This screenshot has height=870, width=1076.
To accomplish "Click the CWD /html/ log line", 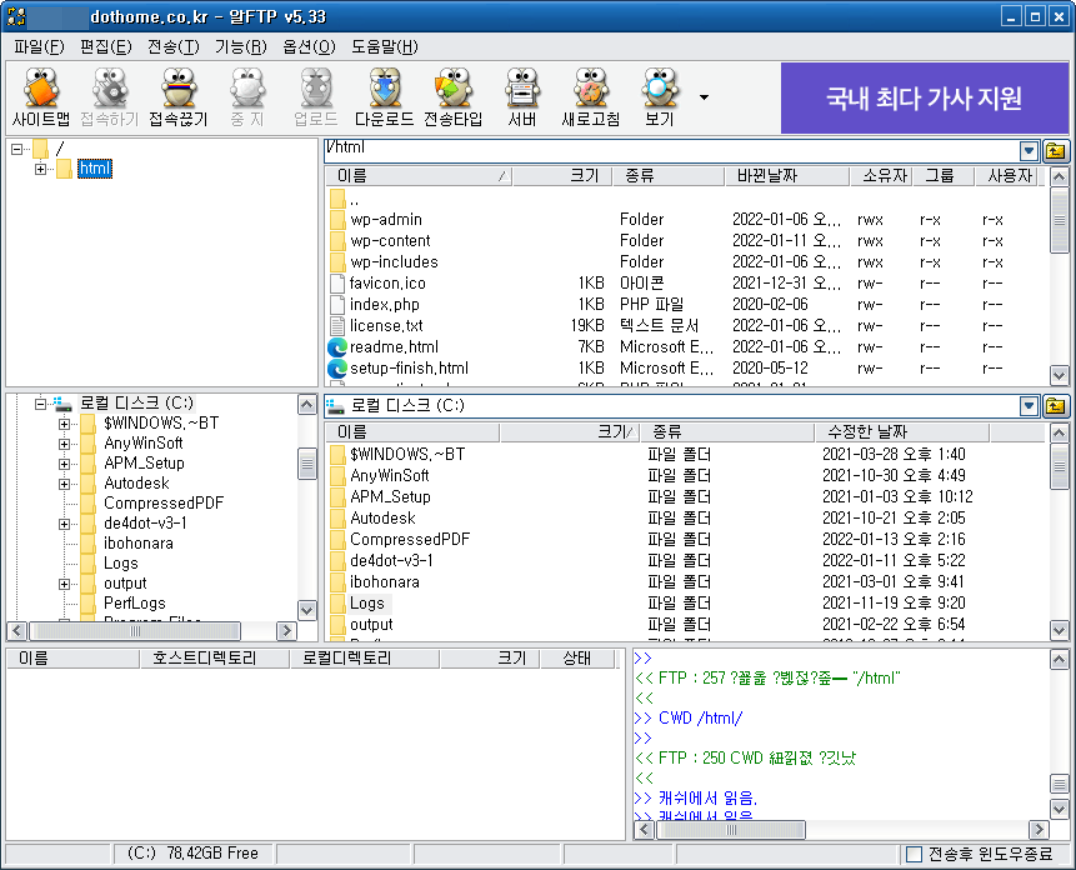I will click(700, 718).
